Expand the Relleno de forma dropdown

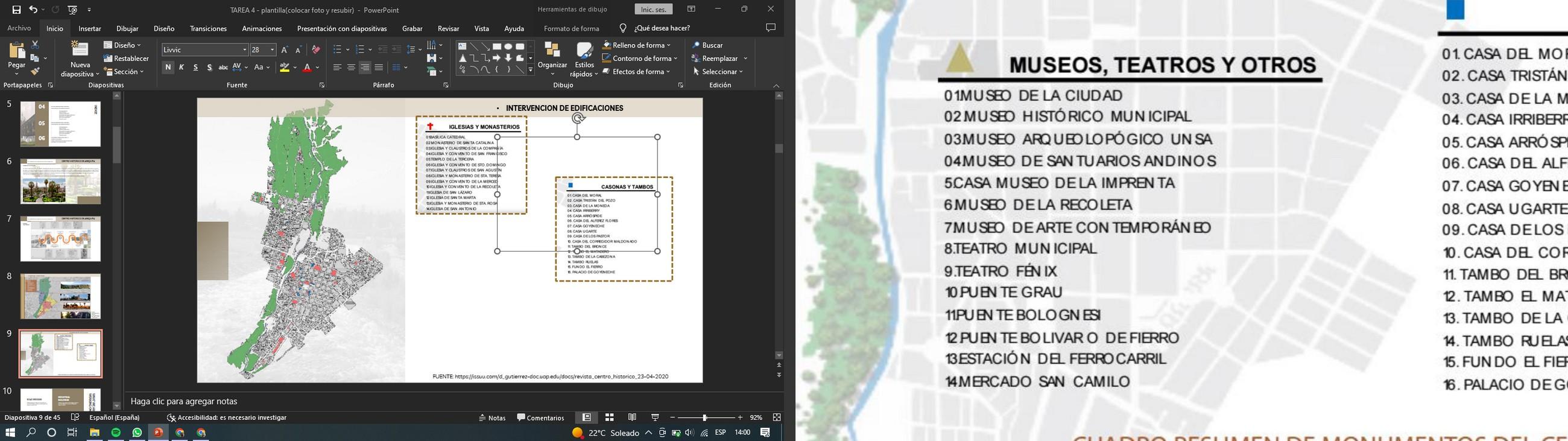(668, 45)
